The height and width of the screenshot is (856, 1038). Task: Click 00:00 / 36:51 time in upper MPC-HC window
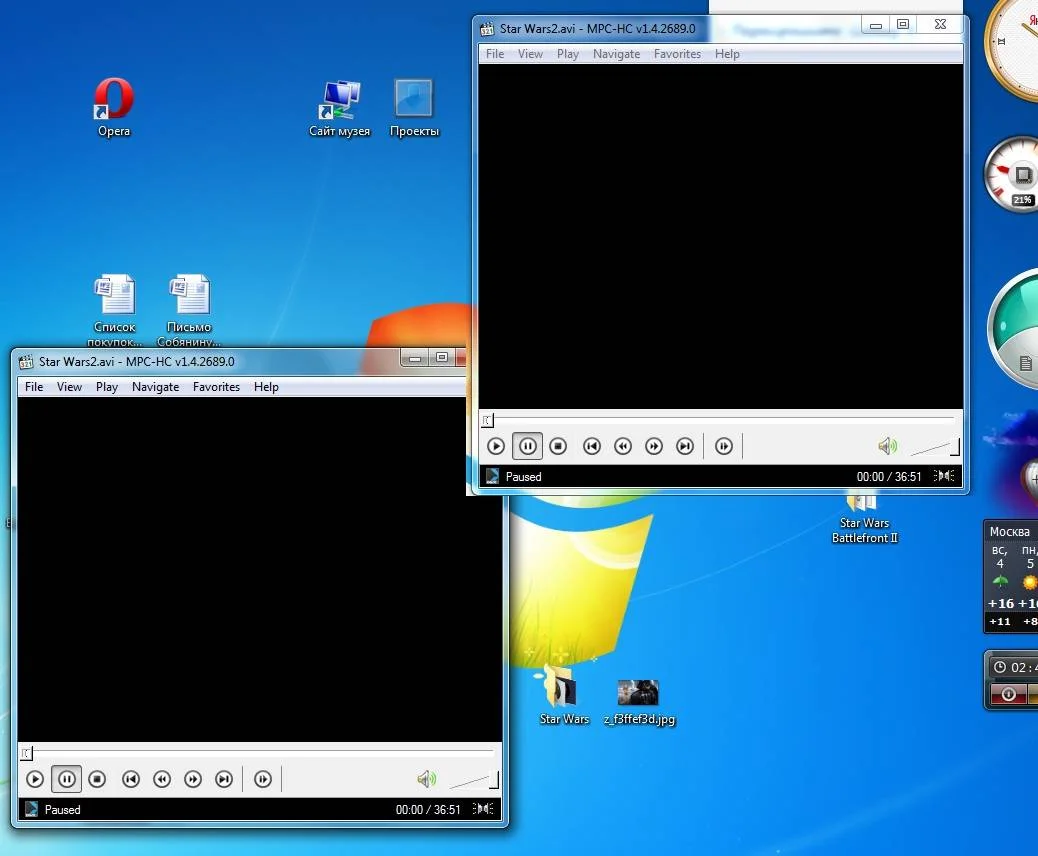(x=888, y=477)
